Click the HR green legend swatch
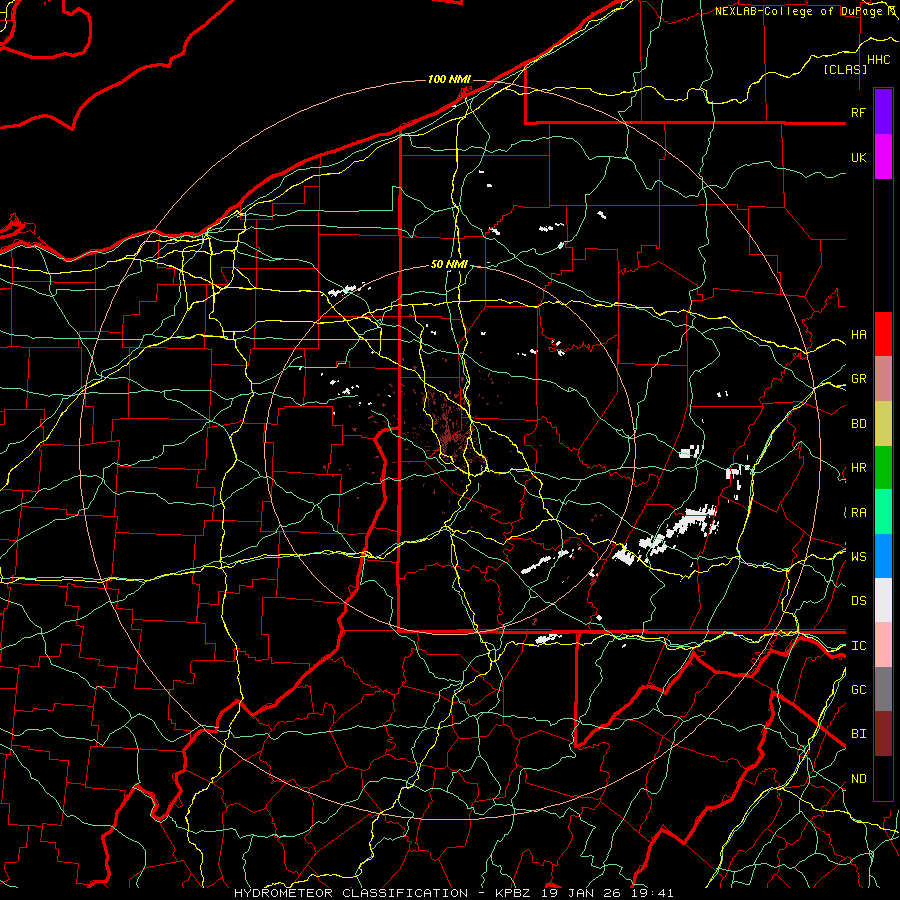Viewport: 900px width, 900px height. coord(883,468)
